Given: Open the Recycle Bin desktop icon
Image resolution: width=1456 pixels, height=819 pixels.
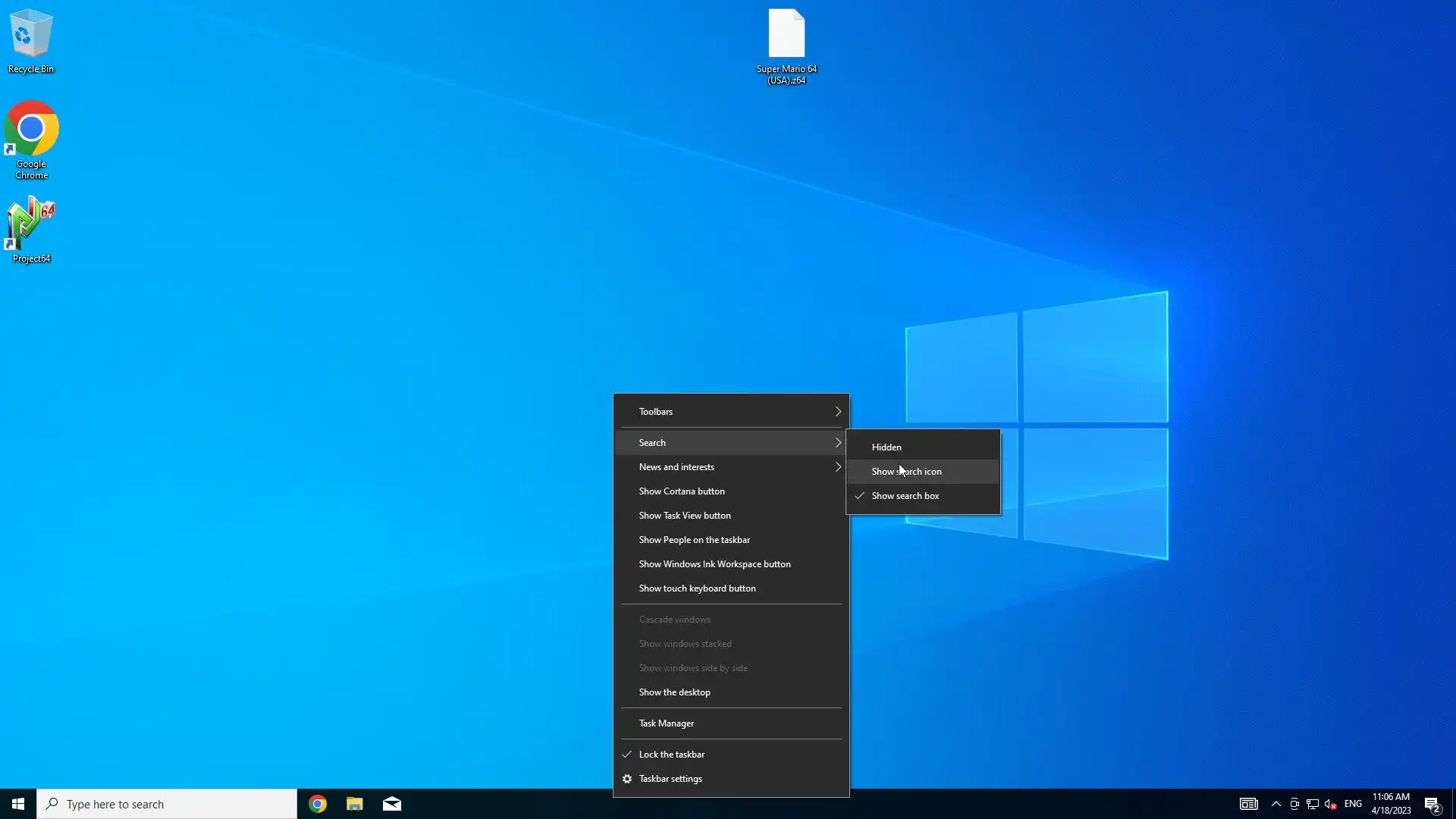Looking at the screenshot, I should [30, 40].
